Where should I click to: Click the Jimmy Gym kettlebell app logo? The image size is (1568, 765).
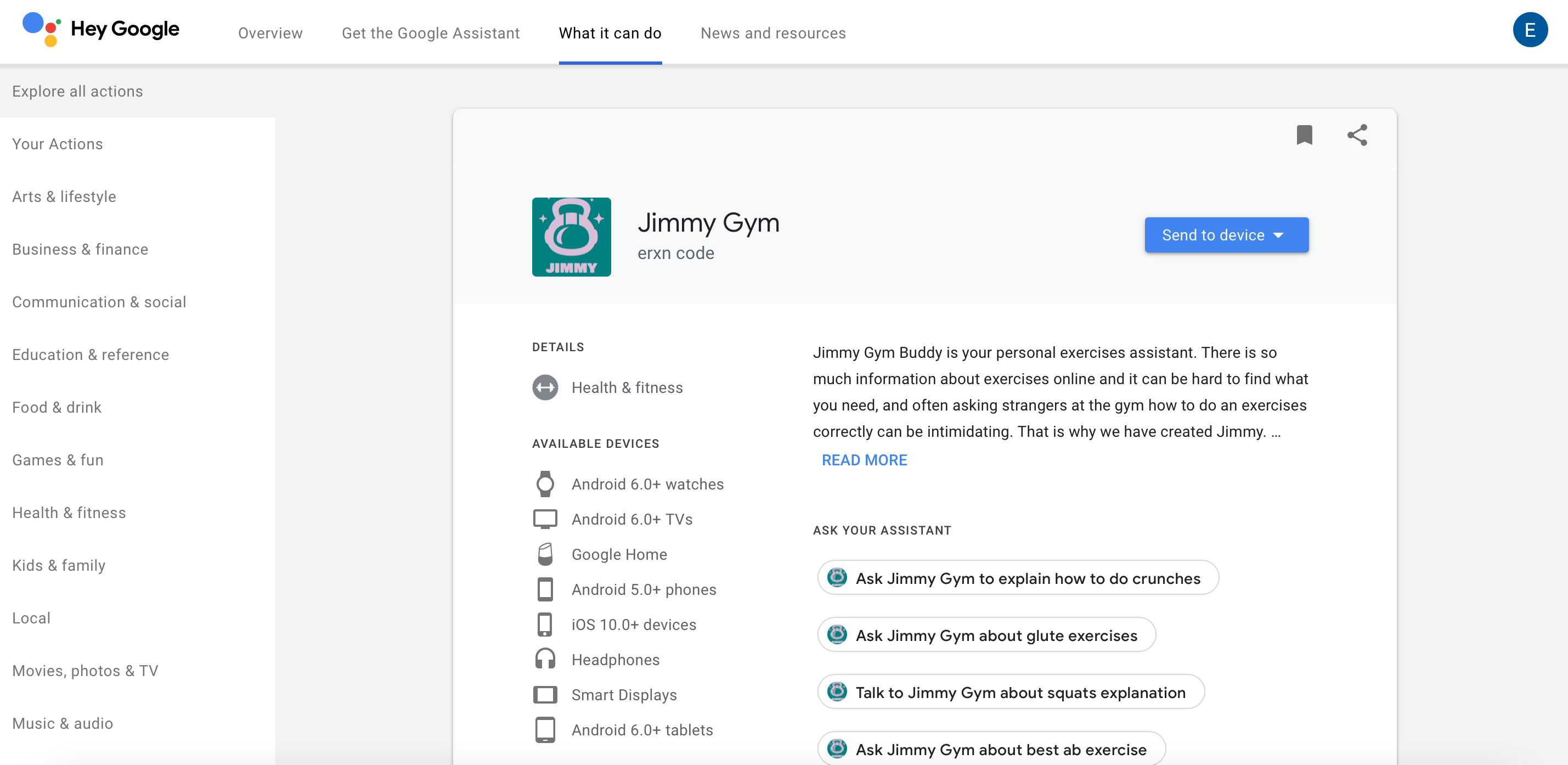click(571, 237)
